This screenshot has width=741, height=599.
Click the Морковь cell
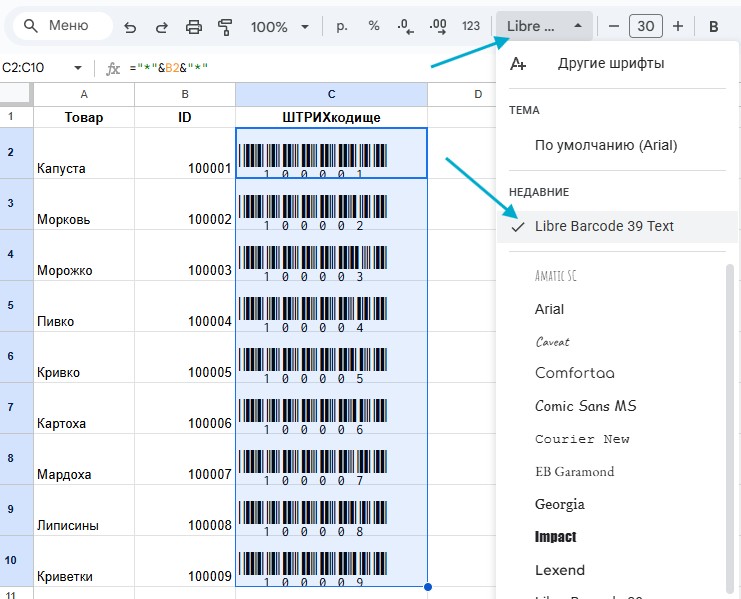coord(84,204)
